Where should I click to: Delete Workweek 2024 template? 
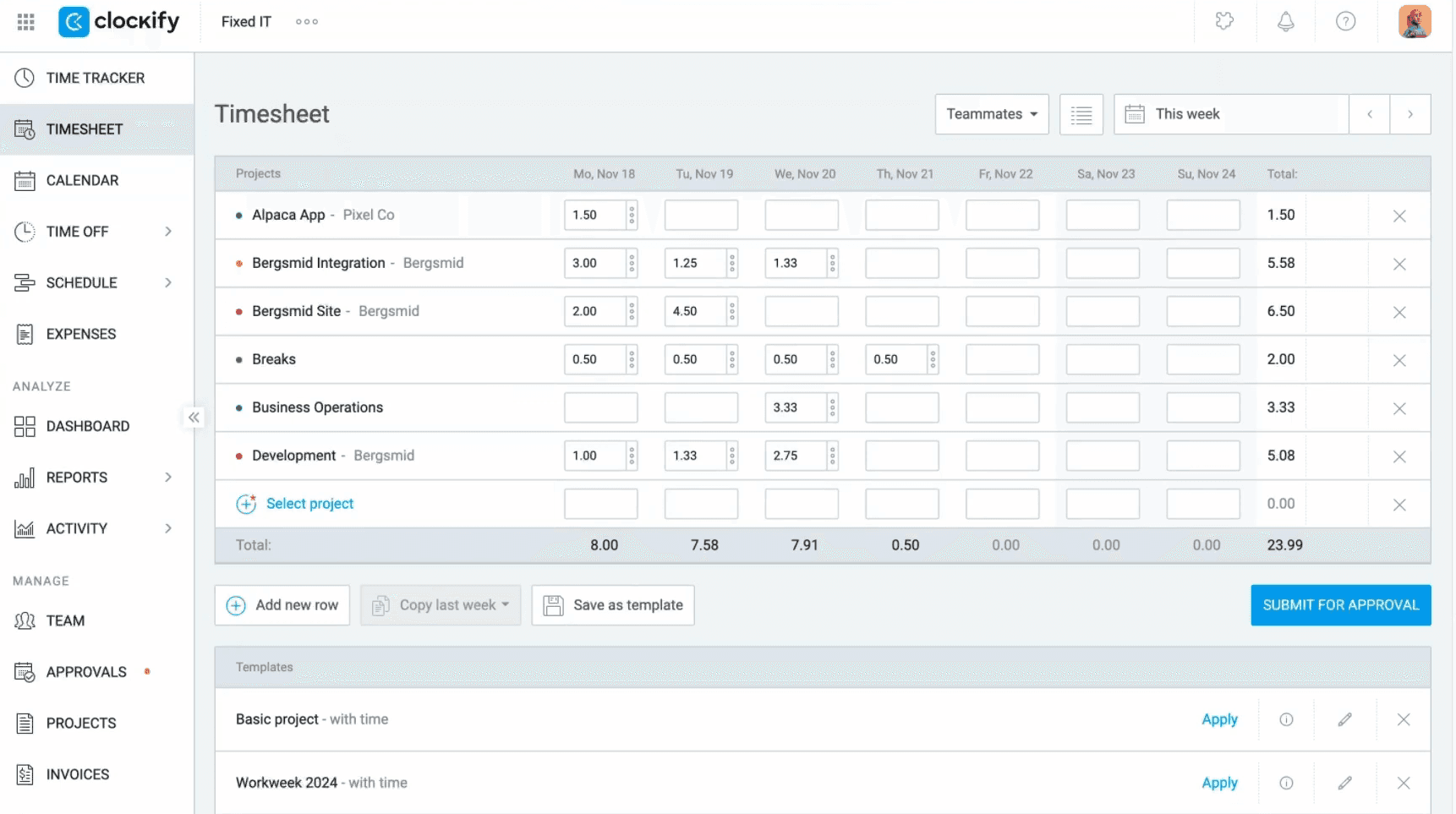(x=1404, y=783)
